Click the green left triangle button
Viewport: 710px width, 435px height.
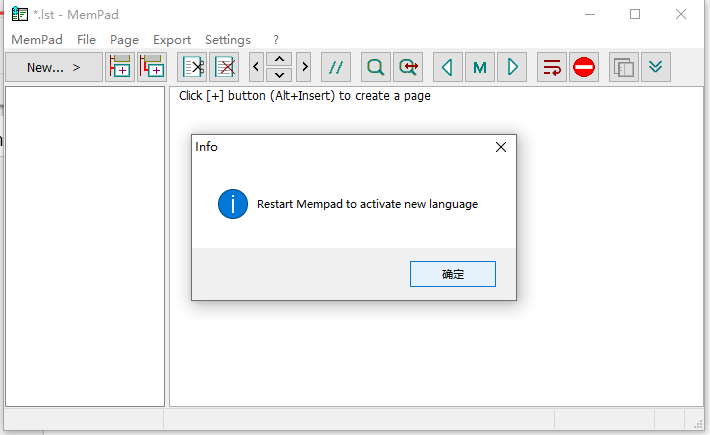(448, 67)
